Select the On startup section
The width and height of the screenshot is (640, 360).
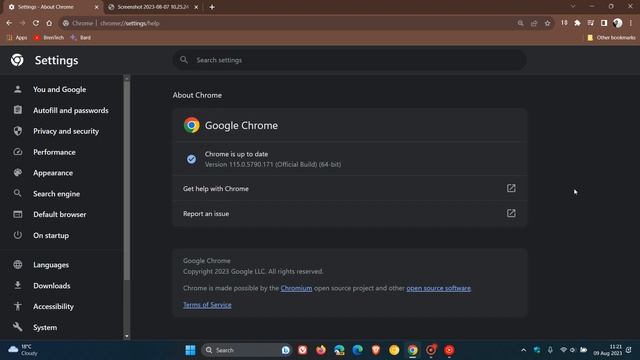(51, 236)
